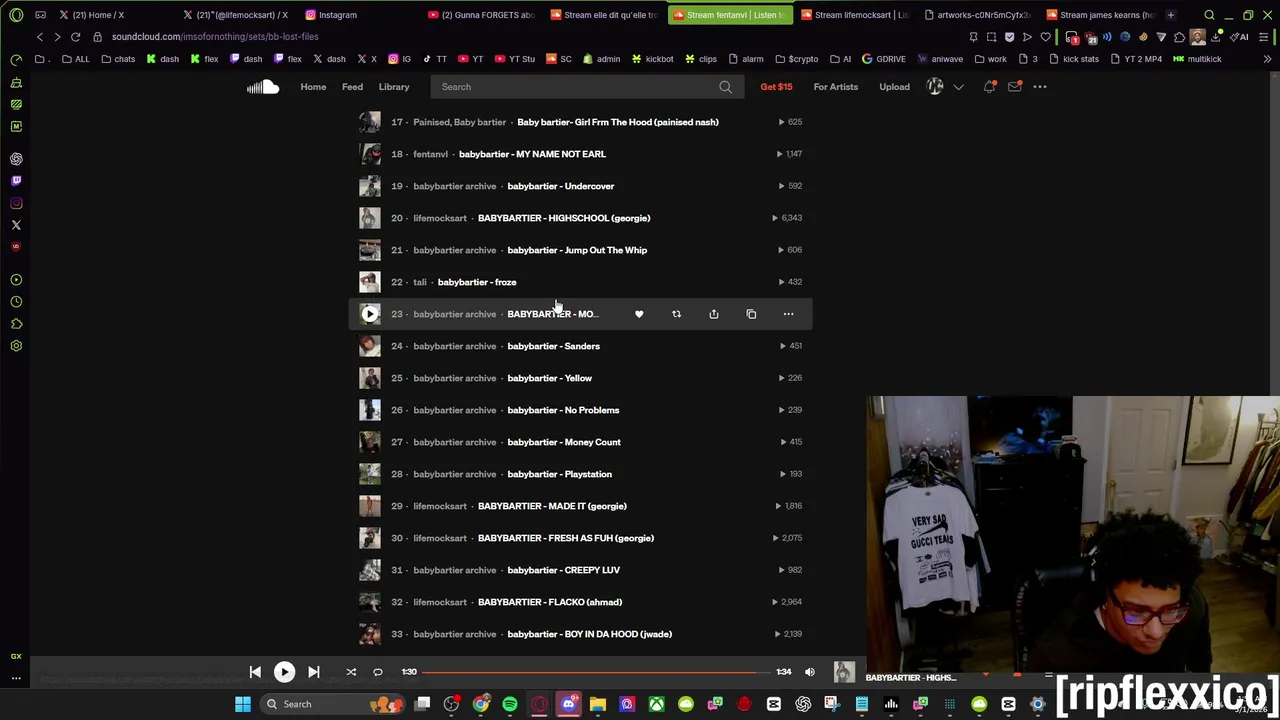Reload the page
Screen dimensions: 1280x720
[x=75, y=37]
